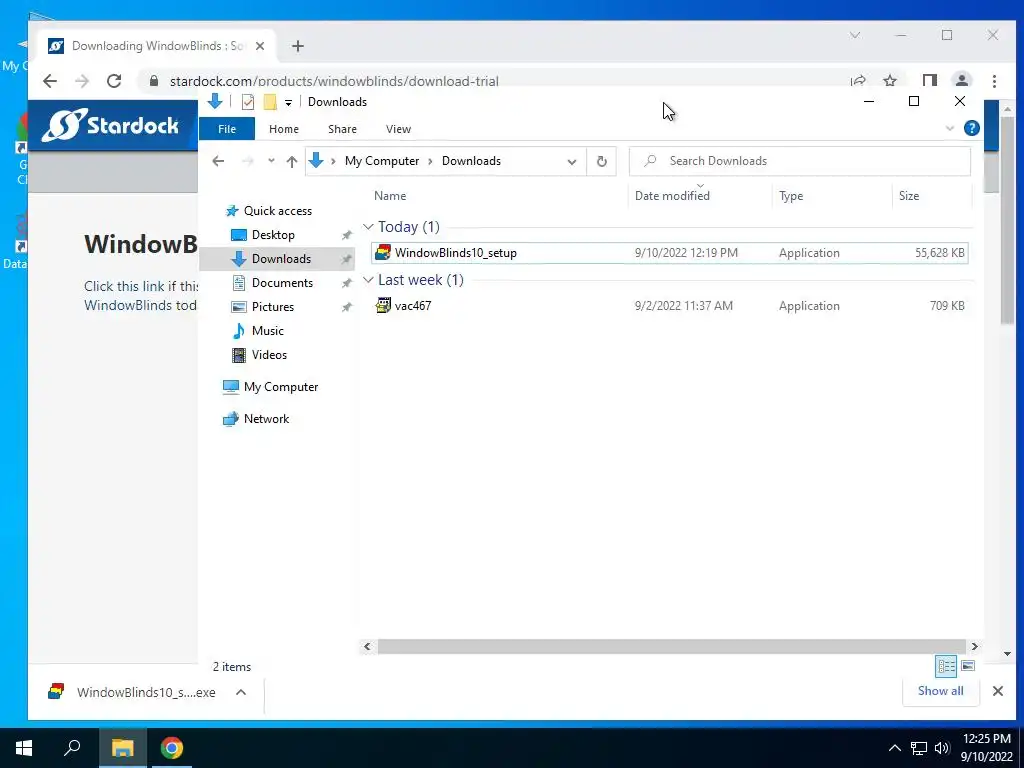Open the Customize Quick Access Toolbar dropdown arrow
Image resolution: width=1024 pixels, height=768 pixels.
coord(288,103)
